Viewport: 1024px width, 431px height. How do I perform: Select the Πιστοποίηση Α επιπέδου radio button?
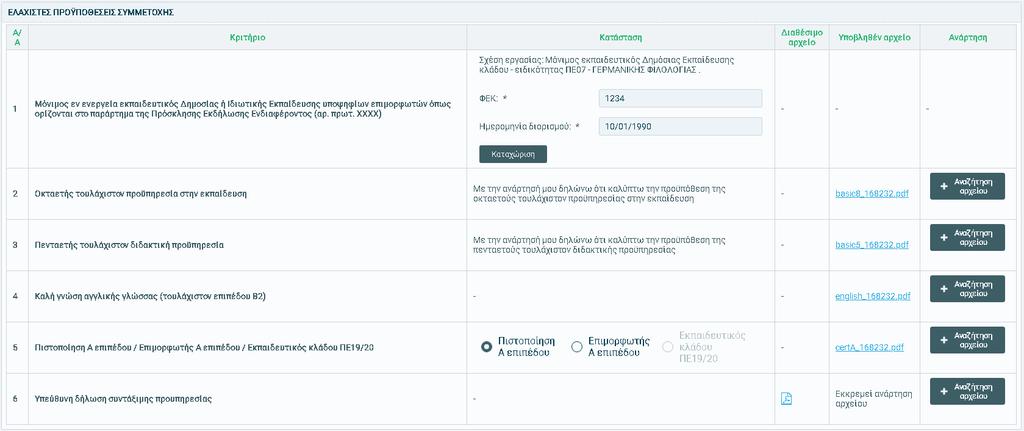tap(487, 347)
